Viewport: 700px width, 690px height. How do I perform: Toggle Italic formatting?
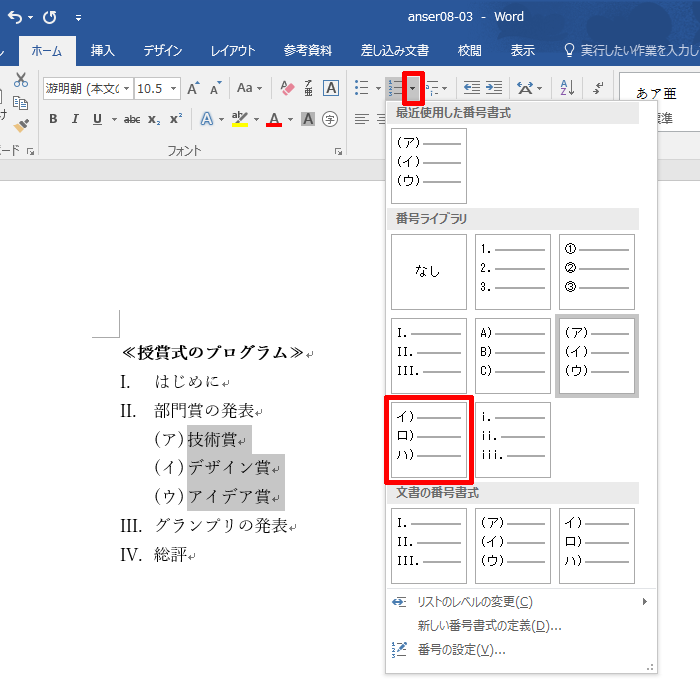(x=75, y=119)
